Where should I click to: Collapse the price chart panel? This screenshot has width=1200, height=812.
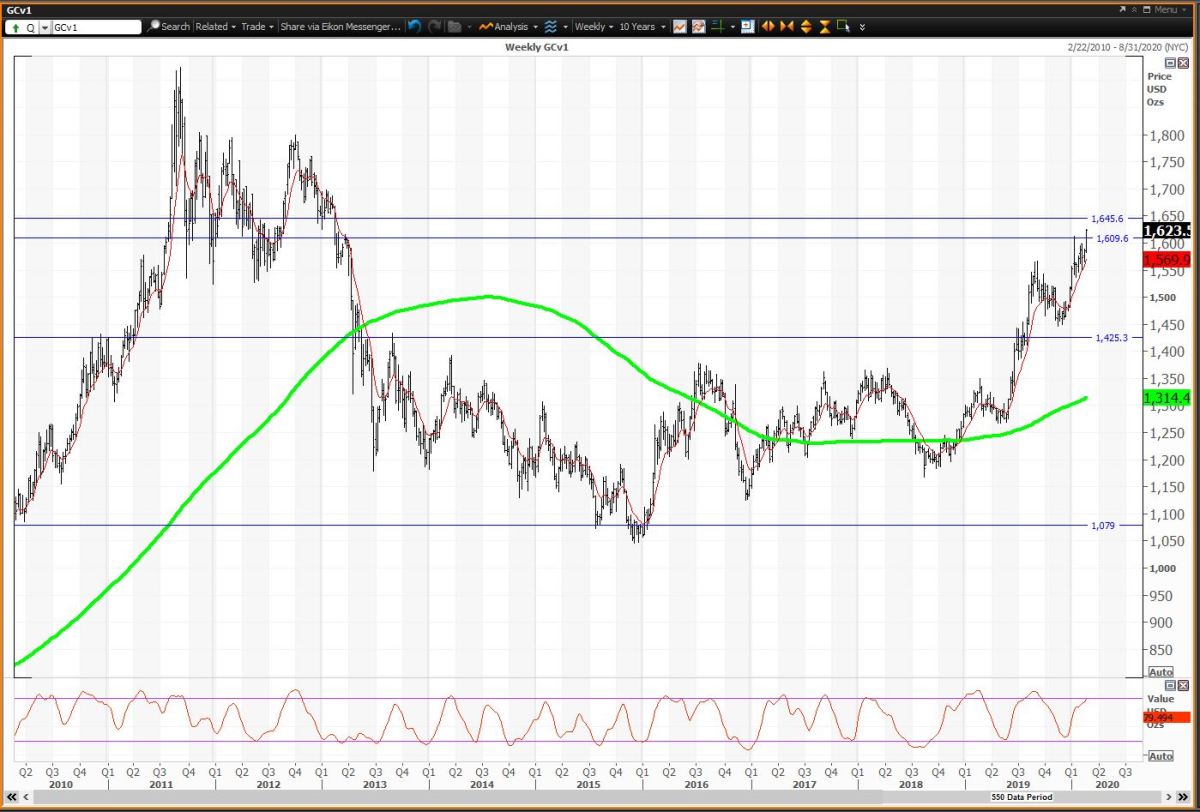(x=1171, y=63)
